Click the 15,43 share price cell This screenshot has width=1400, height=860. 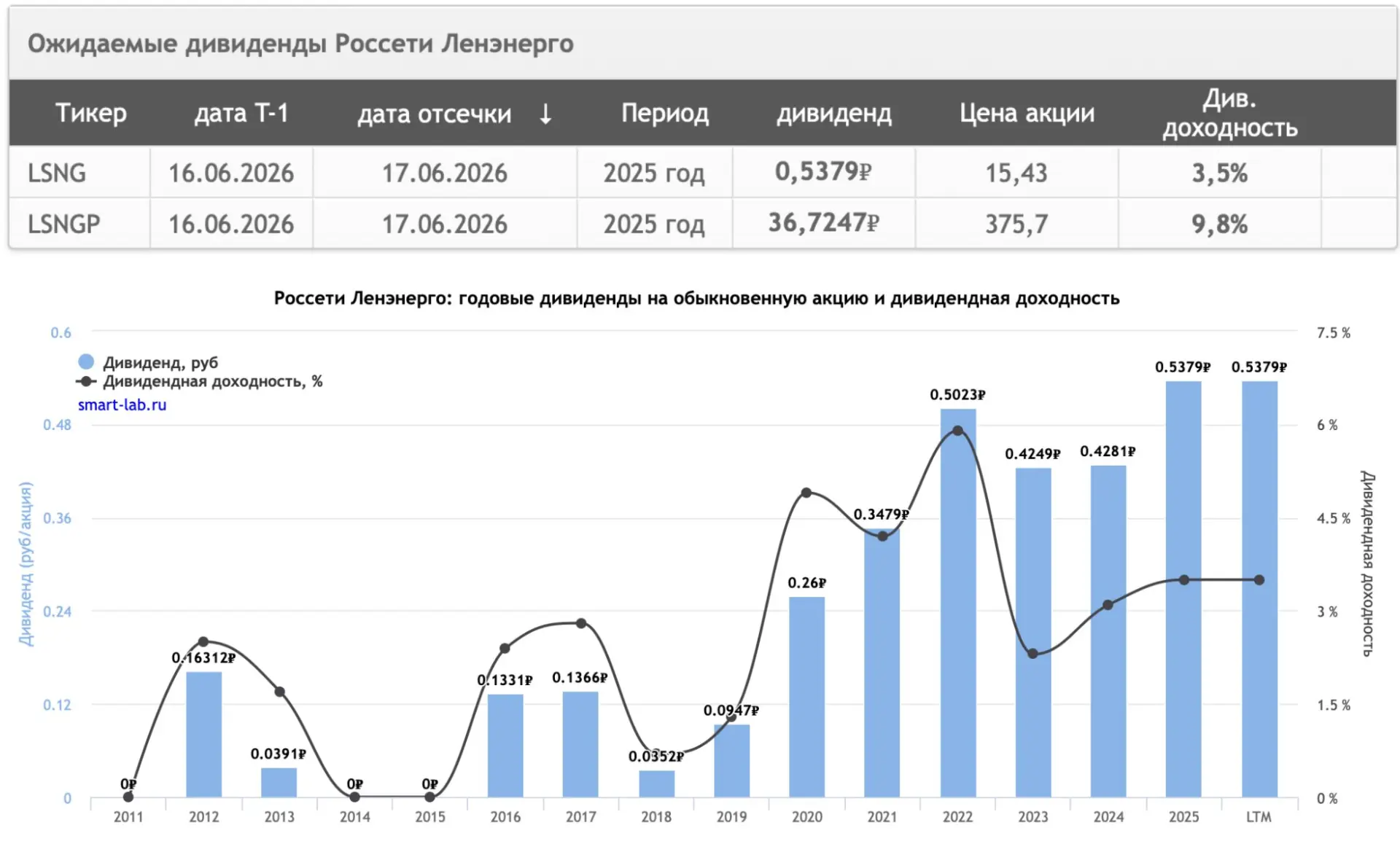coord(1016,173)
